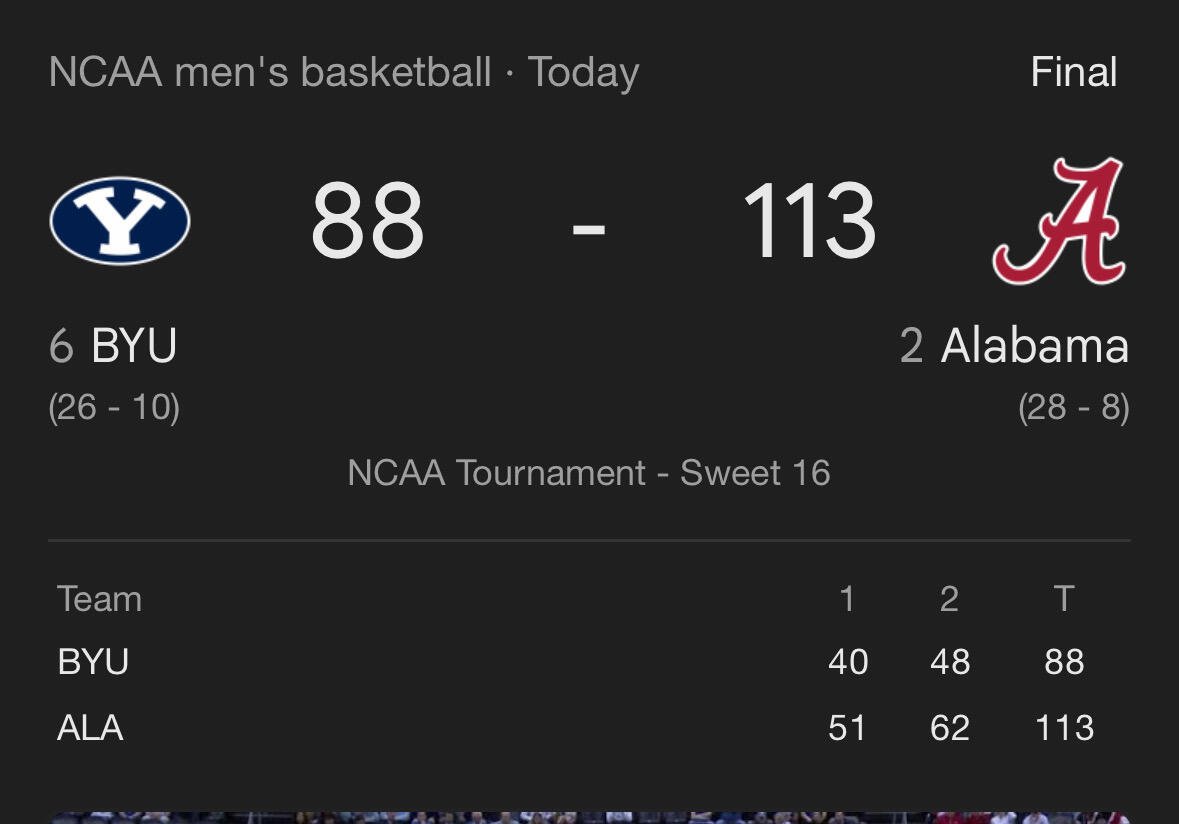Screen dimensions: 1179x824
Task: Click BYU's record (26 - 10)
Action: point(114,407)
